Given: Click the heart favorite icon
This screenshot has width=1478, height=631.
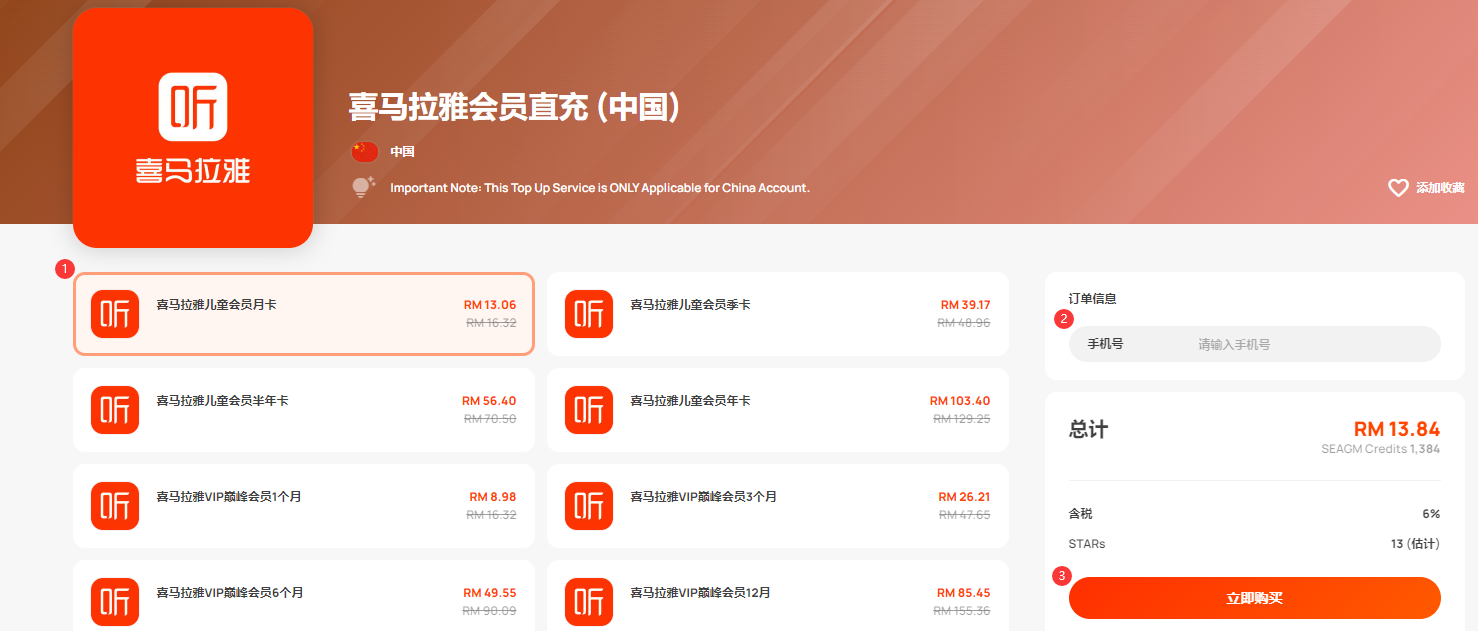Looking at the screenshot, I should [x=1398, y=188].
